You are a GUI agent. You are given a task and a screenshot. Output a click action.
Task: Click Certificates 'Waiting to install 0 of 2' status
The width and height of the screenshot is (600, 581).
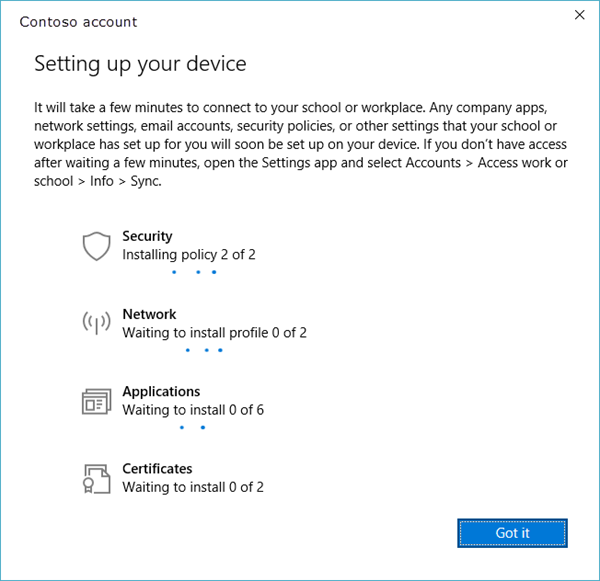point(193,487)
